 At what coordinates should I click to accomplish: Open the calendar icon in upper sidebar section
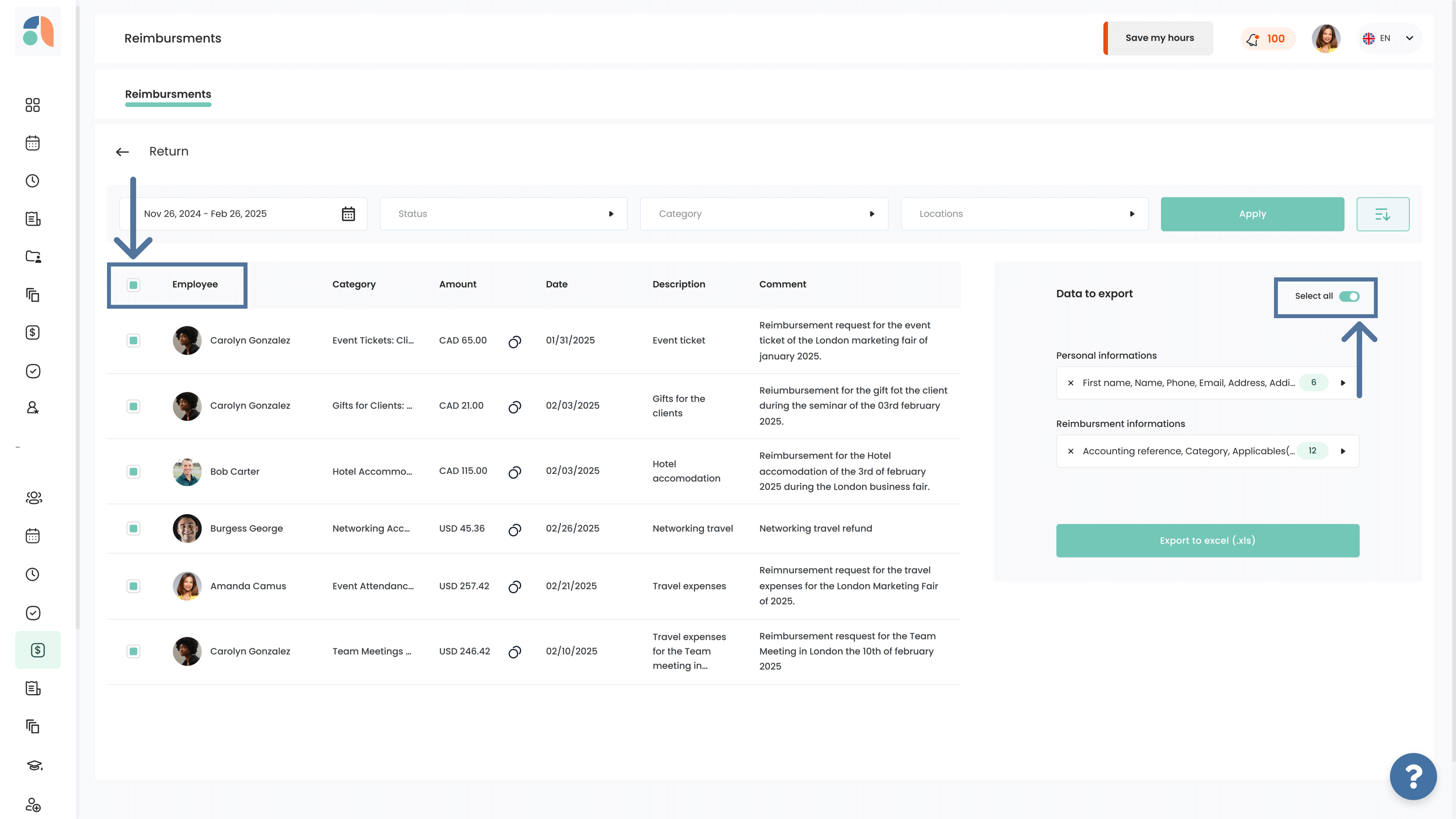(x=33, y=143)
